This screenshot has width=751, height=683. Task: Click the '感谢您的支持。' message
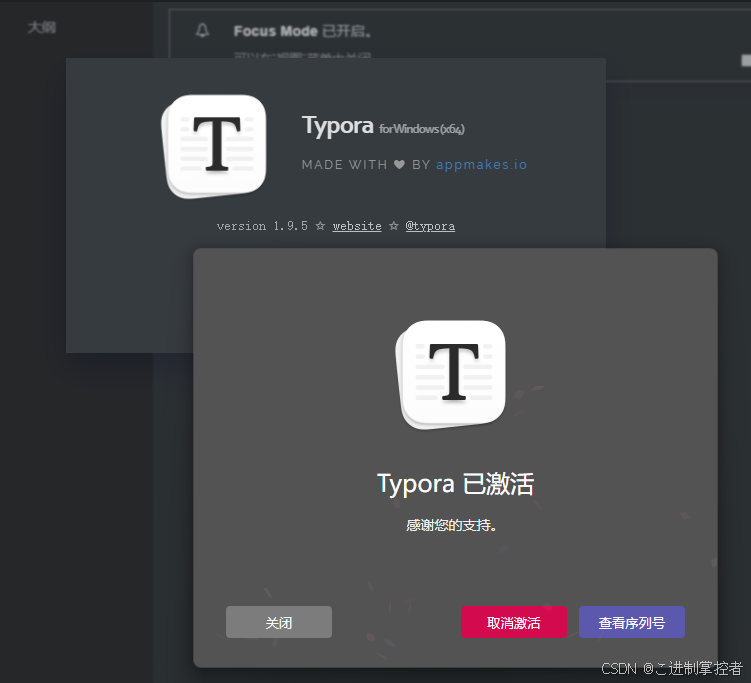click(451, 525)
